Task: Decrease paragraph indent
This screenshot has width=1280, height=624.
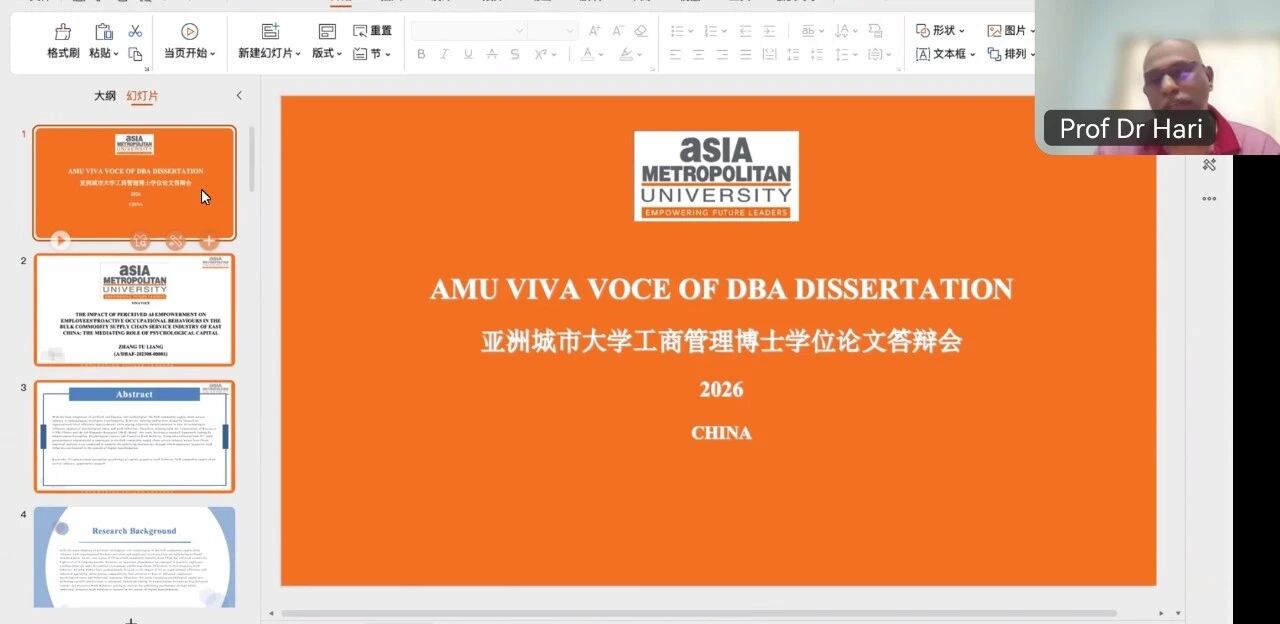Action: pyautogui.click(x=745, y=31)
